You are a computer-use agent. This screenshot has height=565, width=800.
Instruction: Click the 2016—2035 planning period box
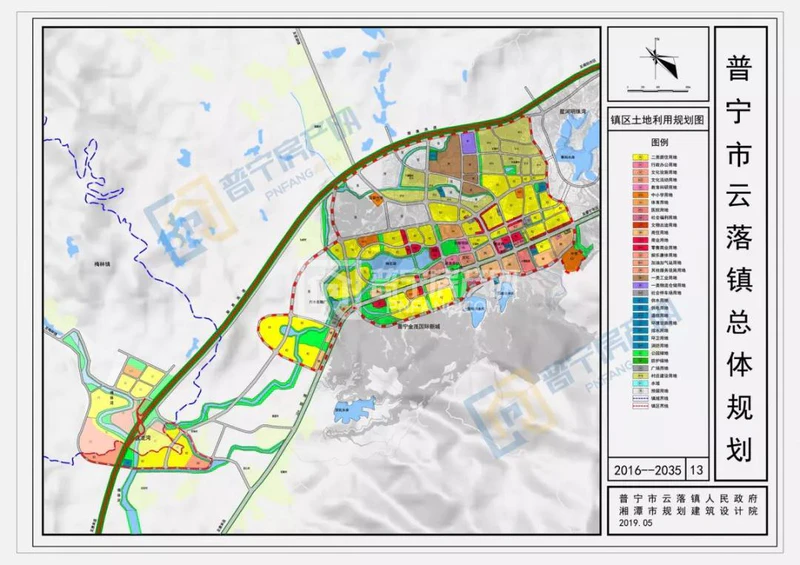[646, 468]
